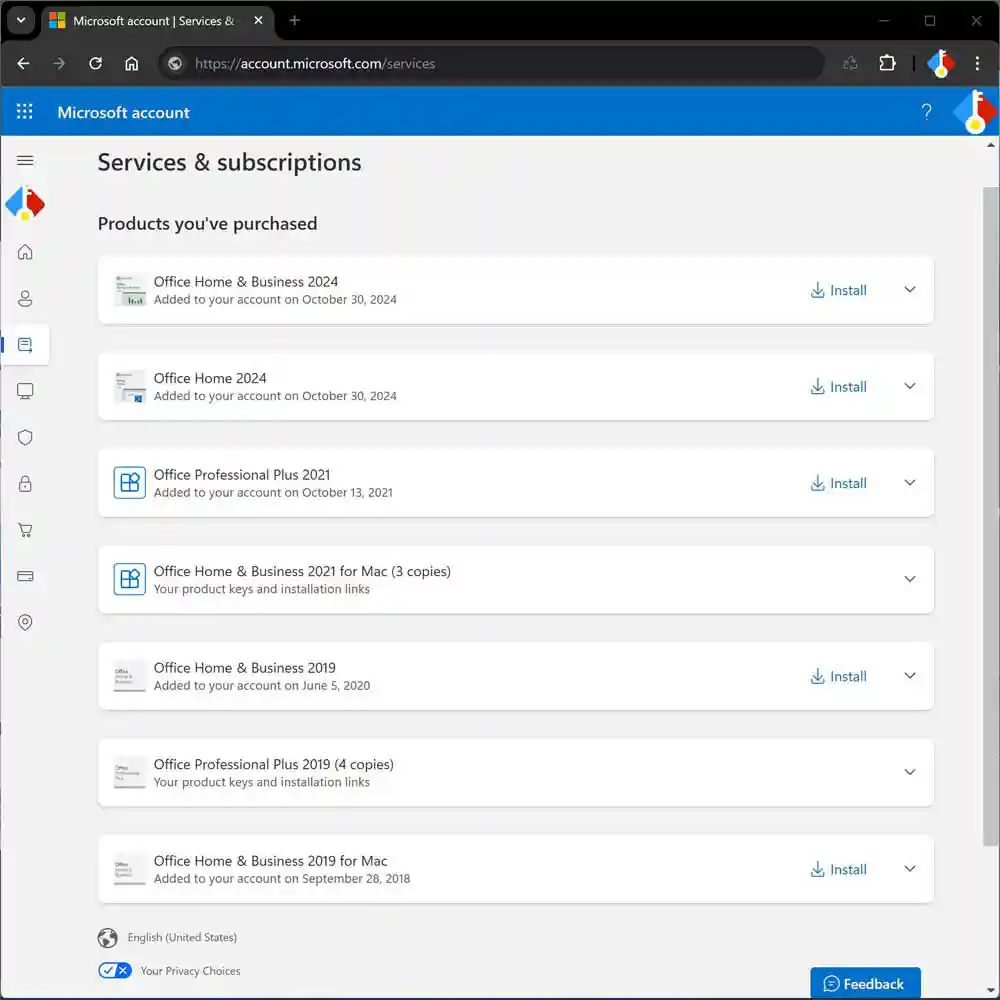This screenshot has width=1000, height=1000.
Task: Go to Home in left sidebar
Action: [x=25, y=252]
